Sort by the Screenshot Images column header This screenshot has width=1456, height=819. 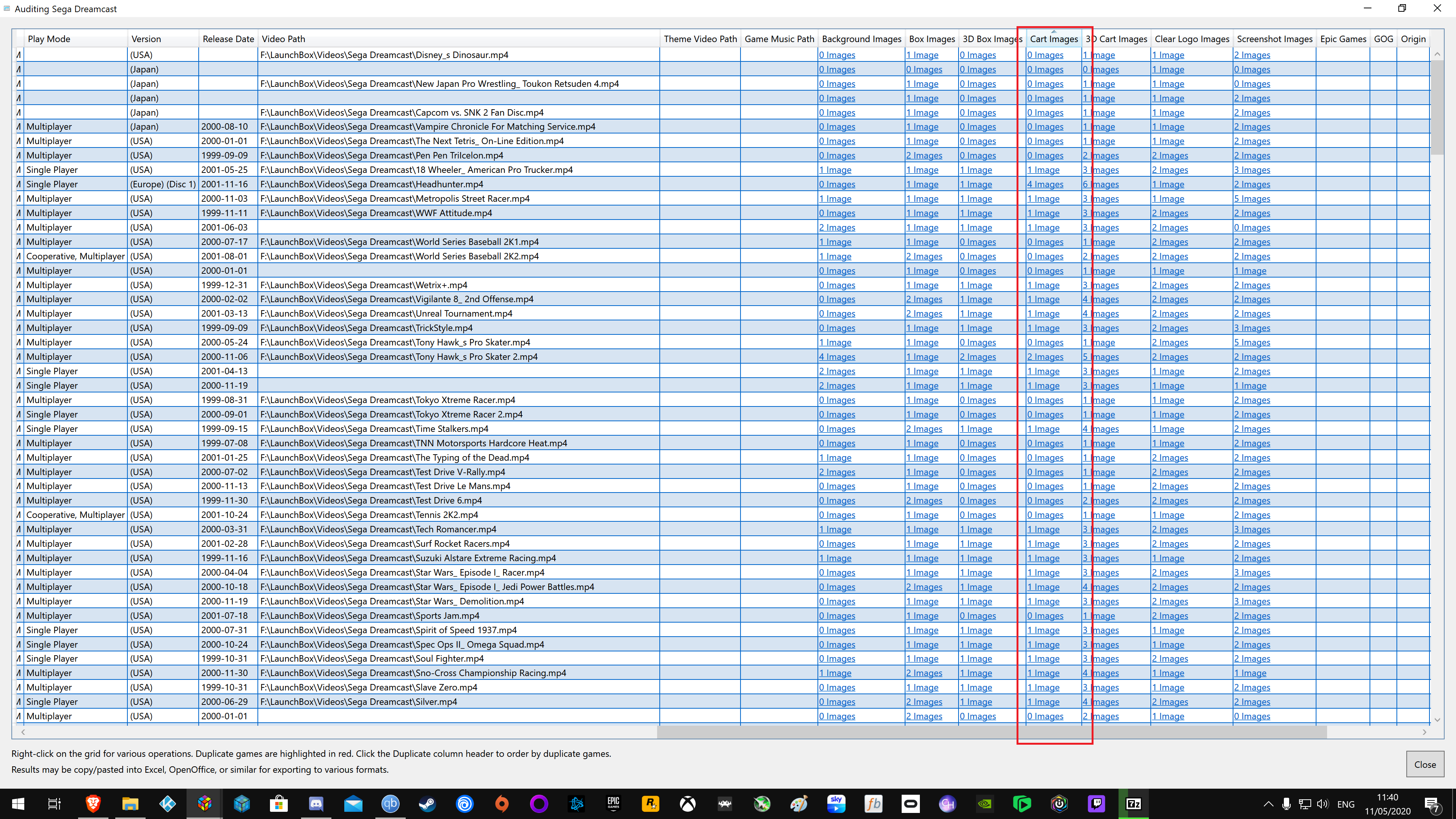[1274, 39]
